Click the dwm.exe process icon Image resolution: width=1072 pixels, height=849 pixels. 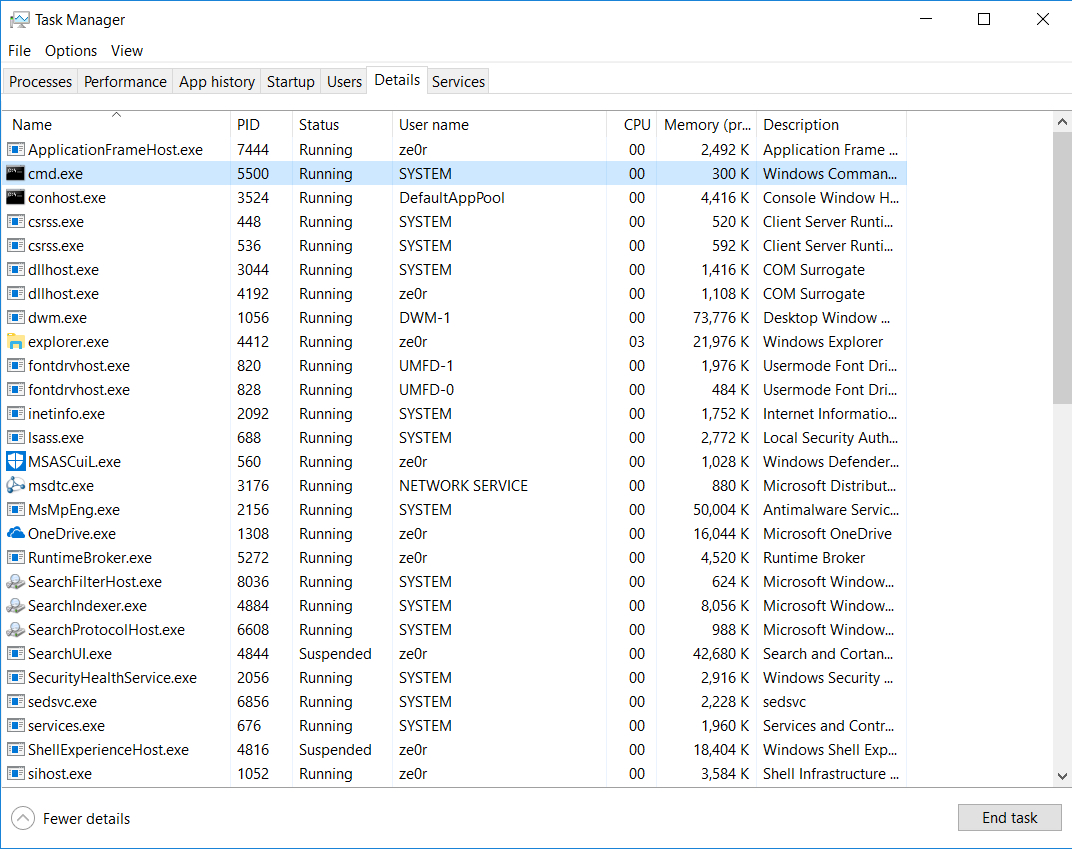(16, 318)
